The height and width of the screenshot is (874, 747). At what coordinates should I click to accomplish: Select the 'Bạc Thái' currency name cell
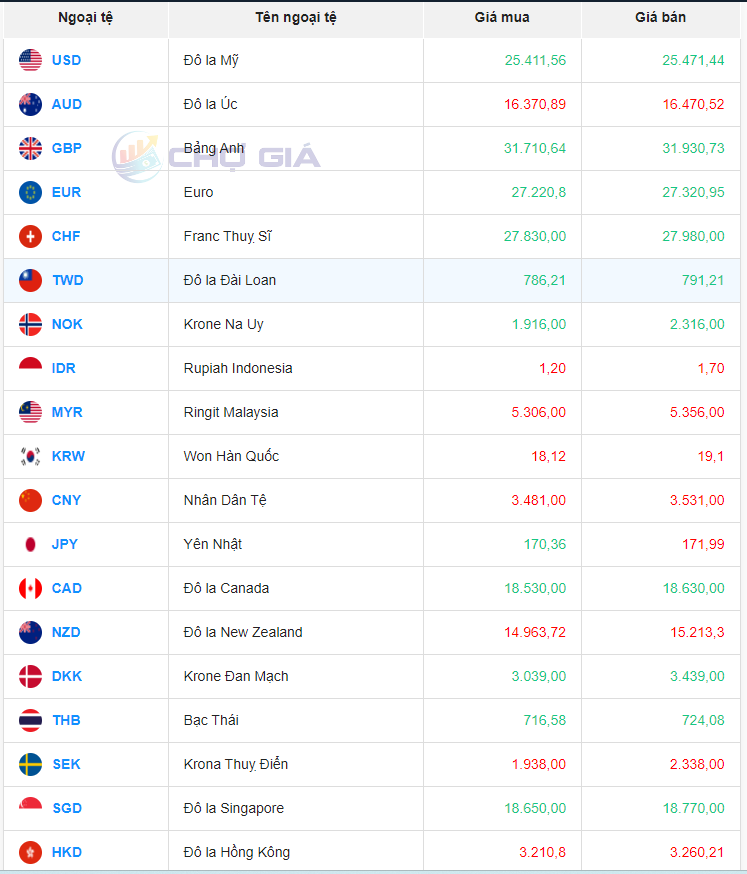point(211,720)
